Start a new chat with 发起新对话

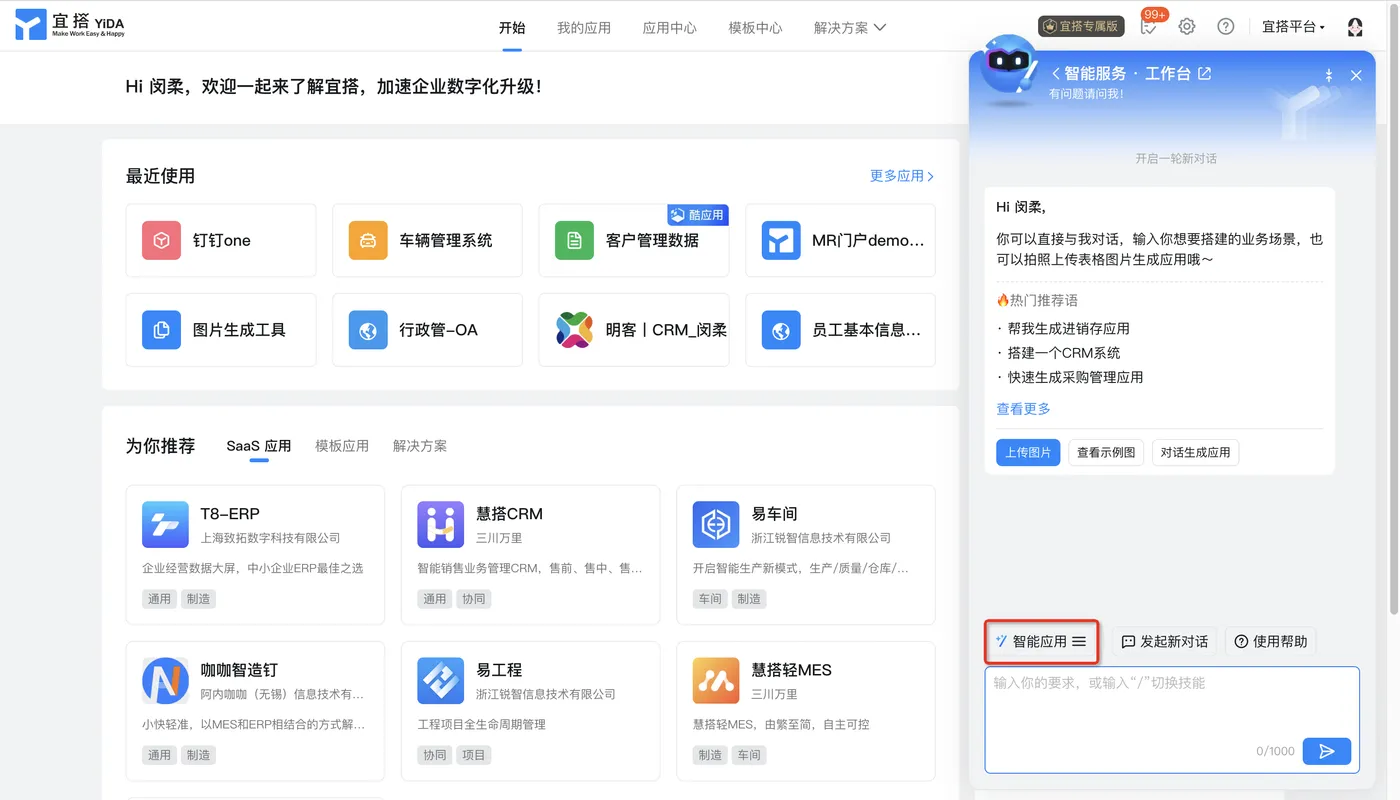tap(1165, 642)
